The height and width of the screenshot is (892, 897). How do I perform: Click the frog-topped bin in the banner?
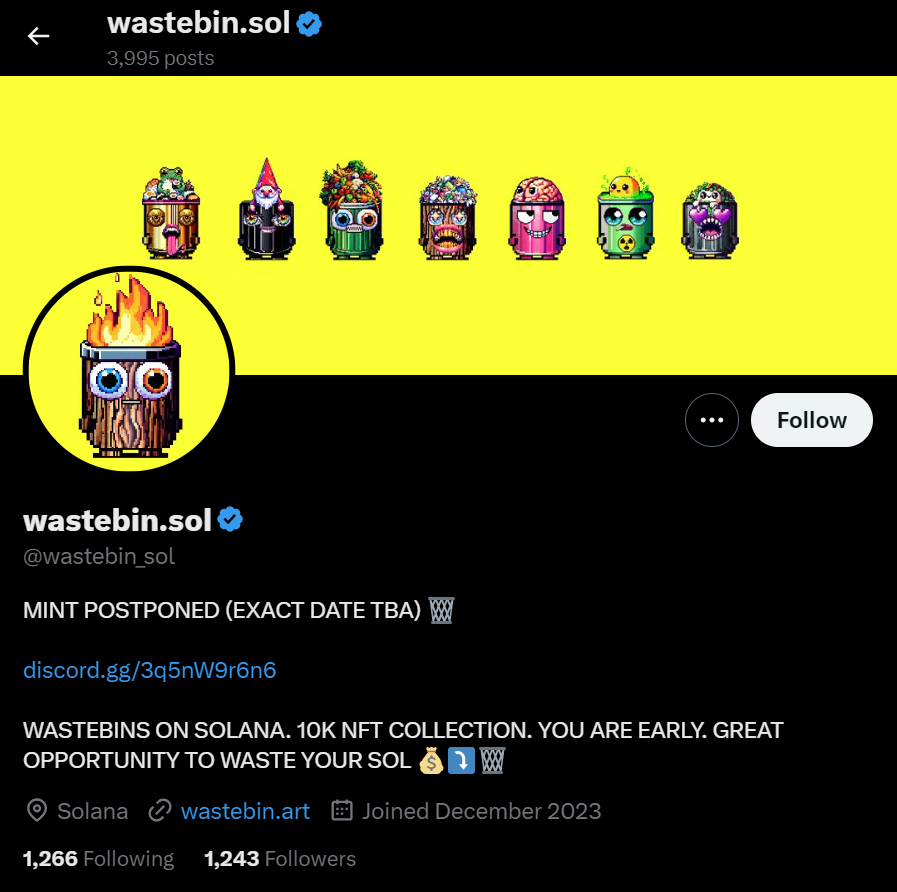point(171,212)
